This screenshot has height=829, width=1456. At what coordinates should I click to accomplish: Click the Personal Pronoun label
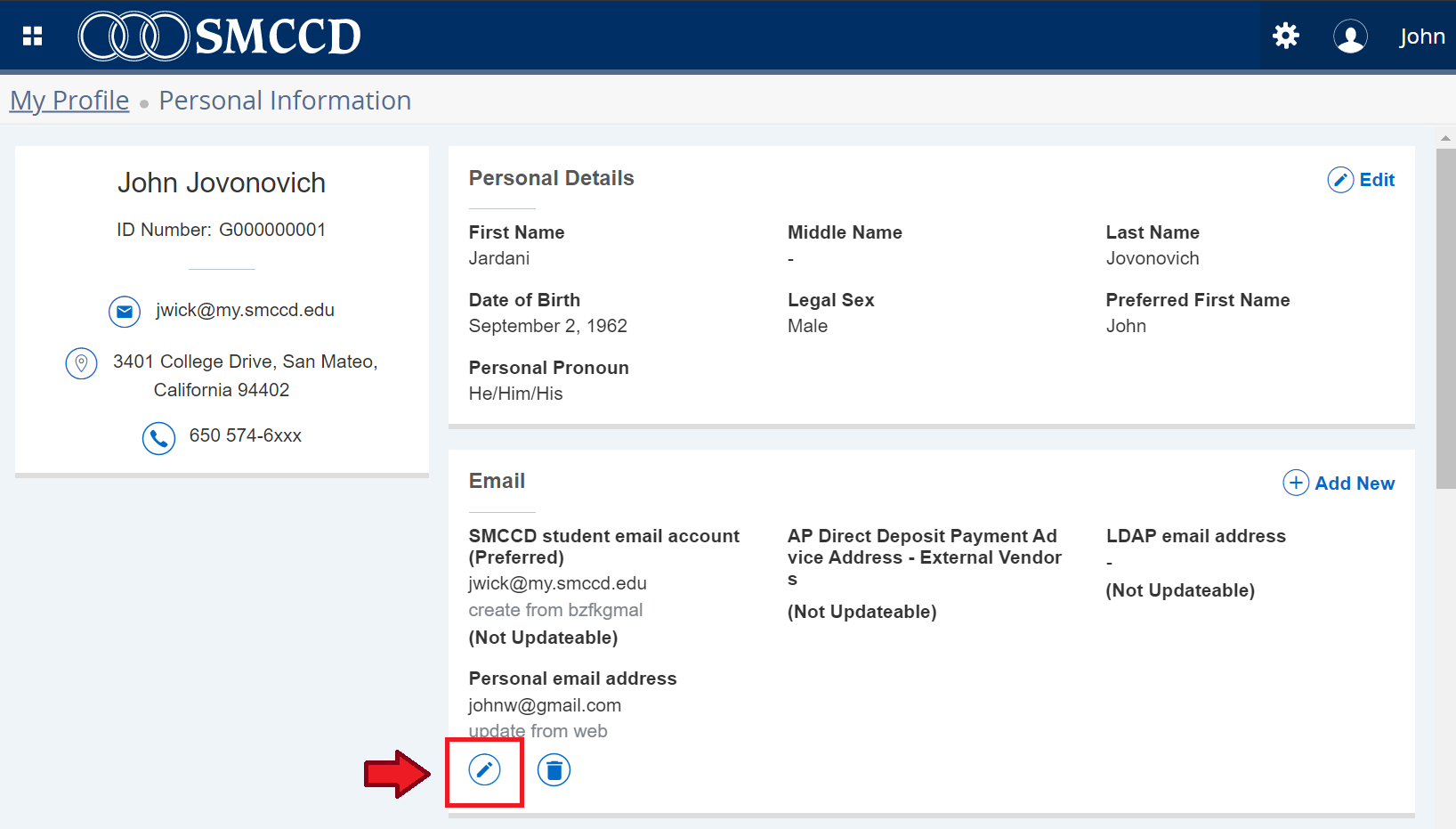pyautogui.click(x=549, y=368)
